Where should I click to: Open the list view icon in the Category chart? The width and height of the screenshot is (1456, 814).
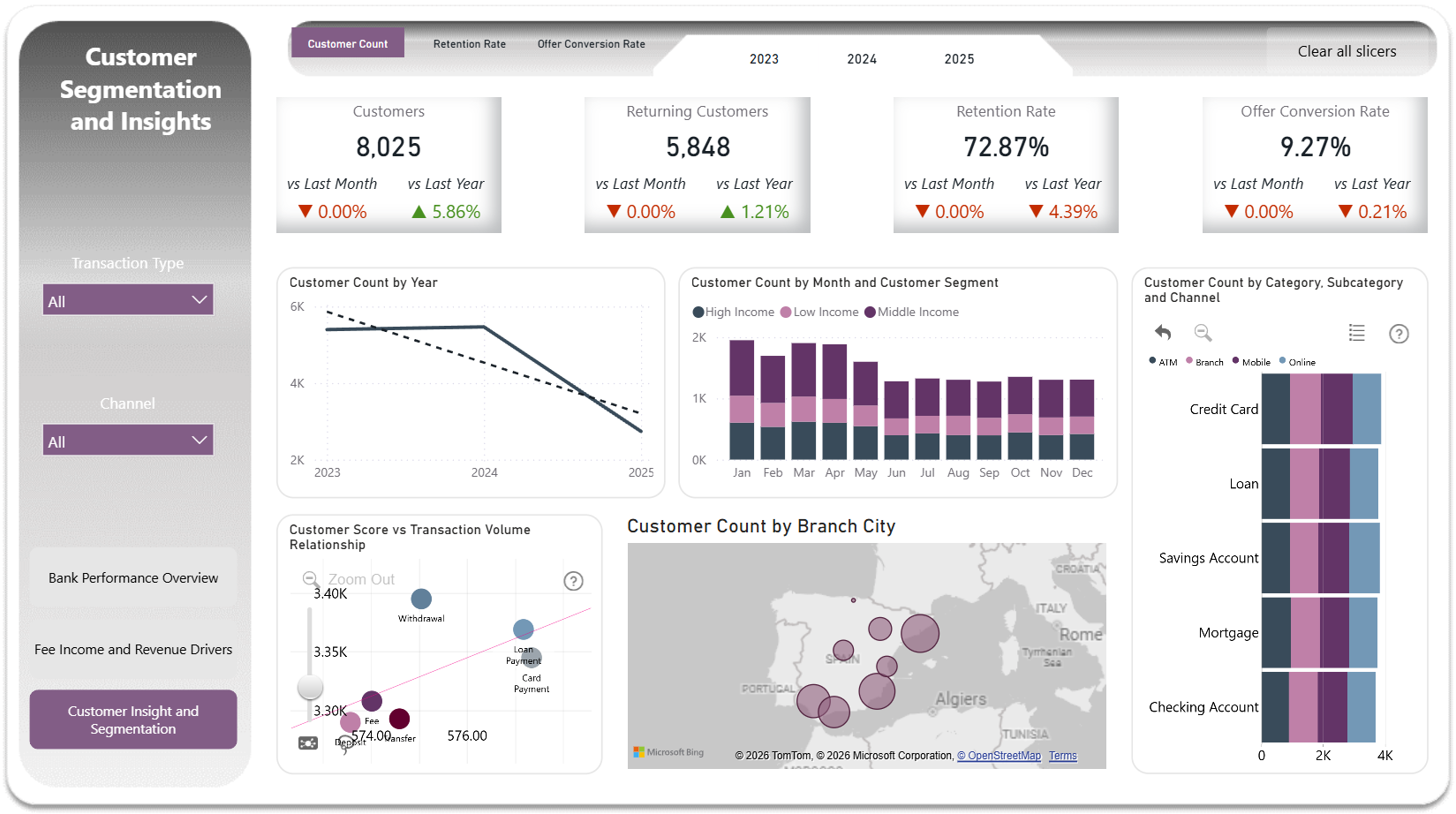[1357, 333]
